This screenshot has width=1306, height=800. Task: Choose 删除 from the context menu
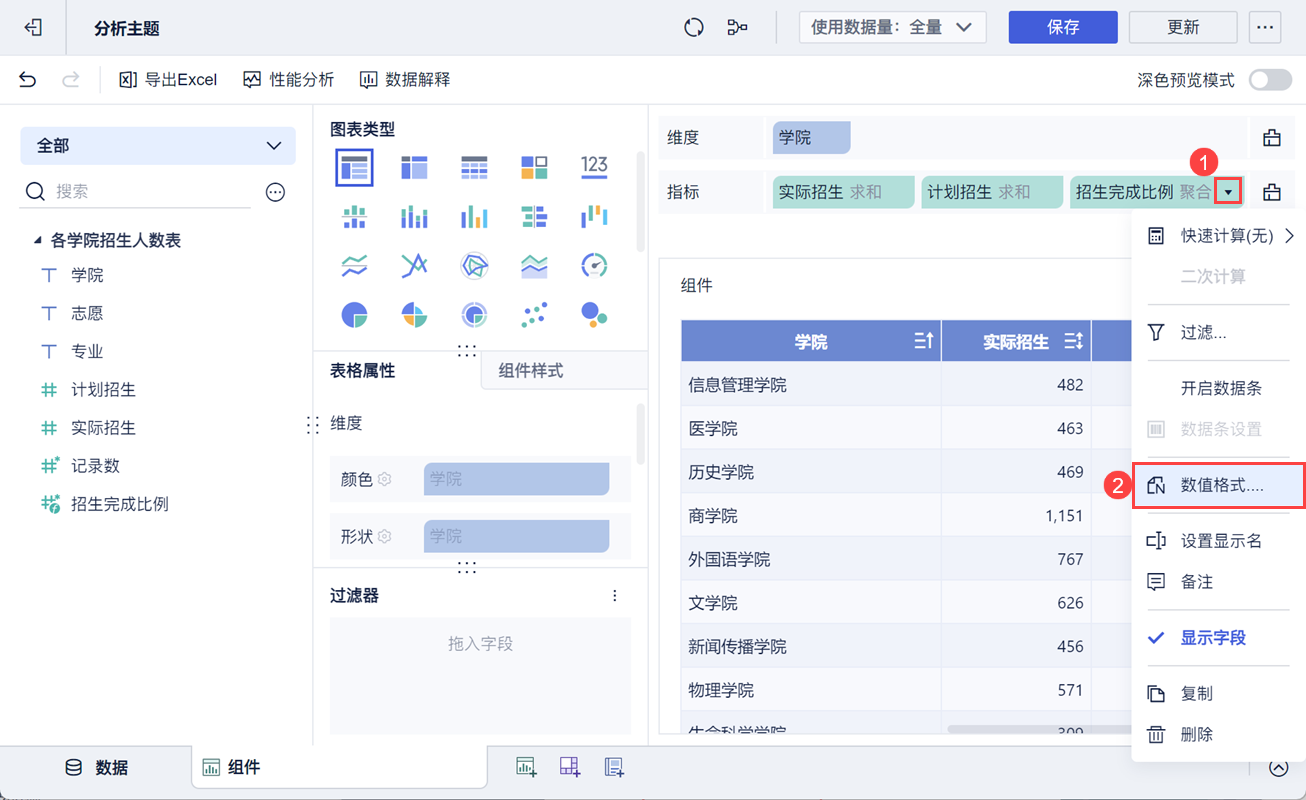pos(1219,735)
